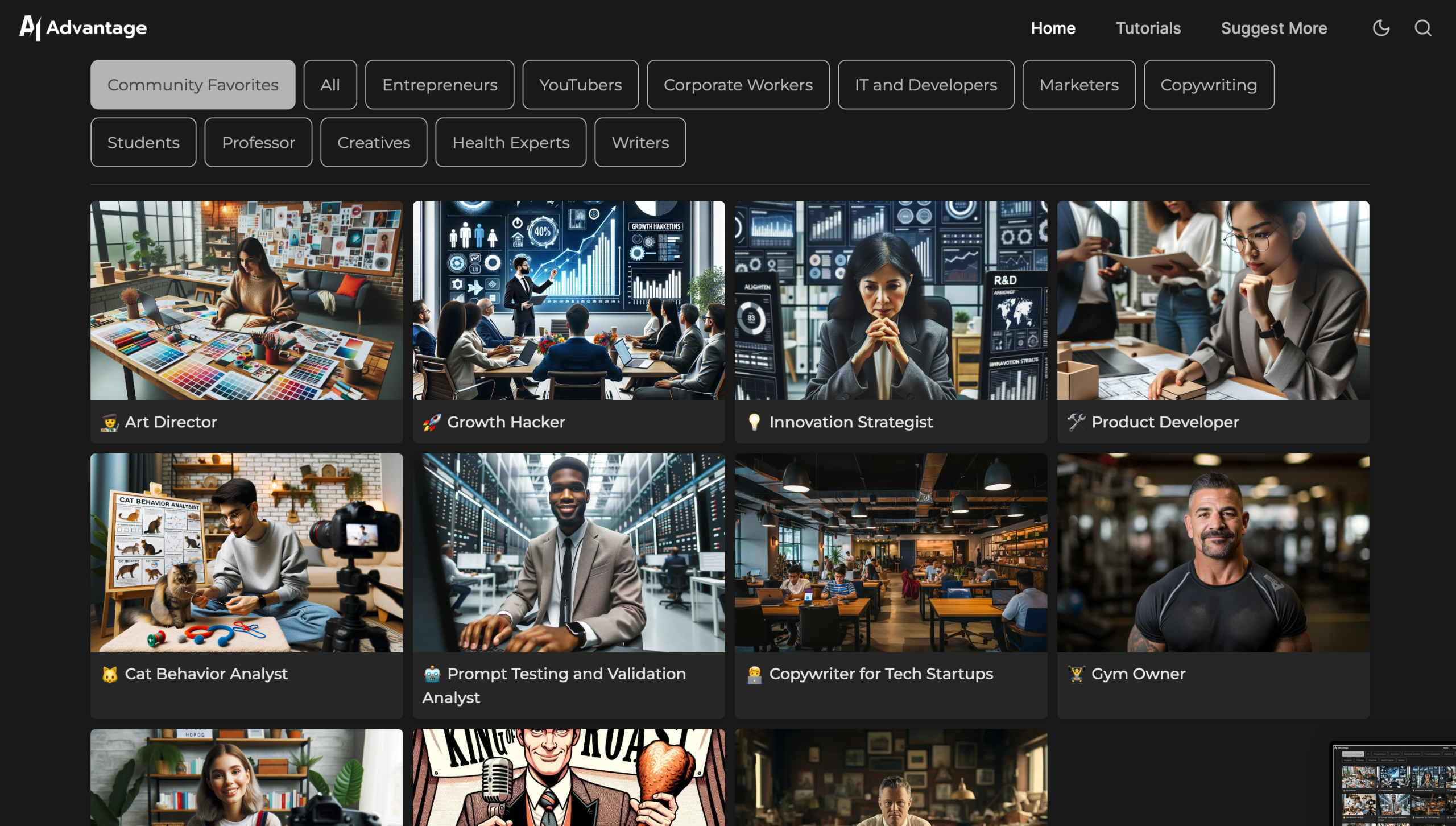
Task: Click the Copywriter for Tech Startups title
Action: point(881,674)
